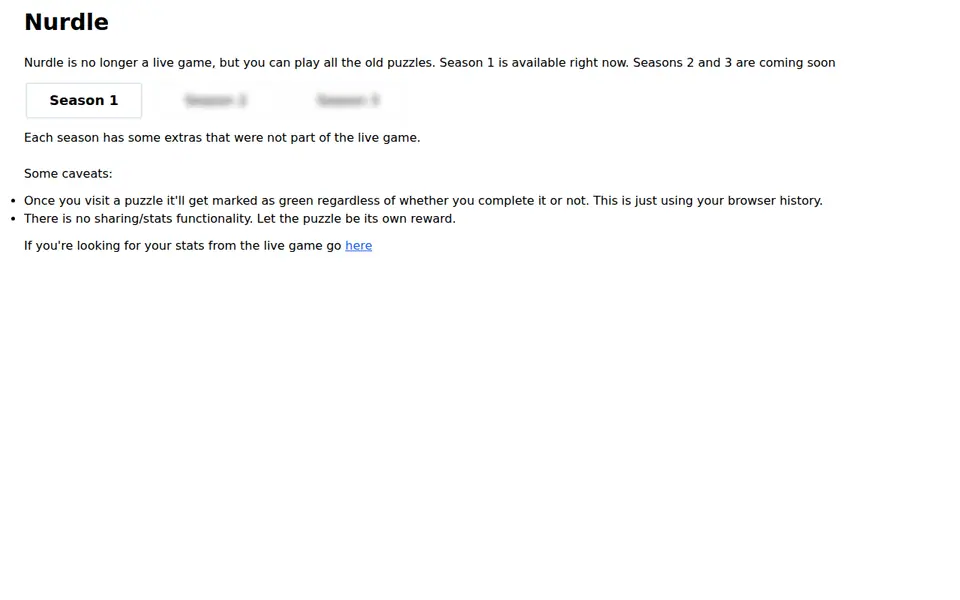Open the Season 1 puzzles
This screenshot has width=960, height=600.
pyautogui.click(x=84, y=100)
